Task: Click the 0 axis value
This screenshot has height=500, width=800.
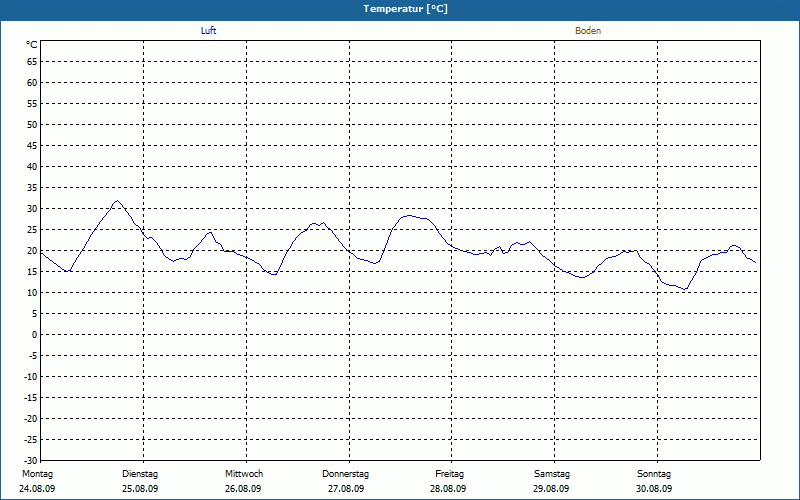Action: pyautogui.click(x=35, y=335)
